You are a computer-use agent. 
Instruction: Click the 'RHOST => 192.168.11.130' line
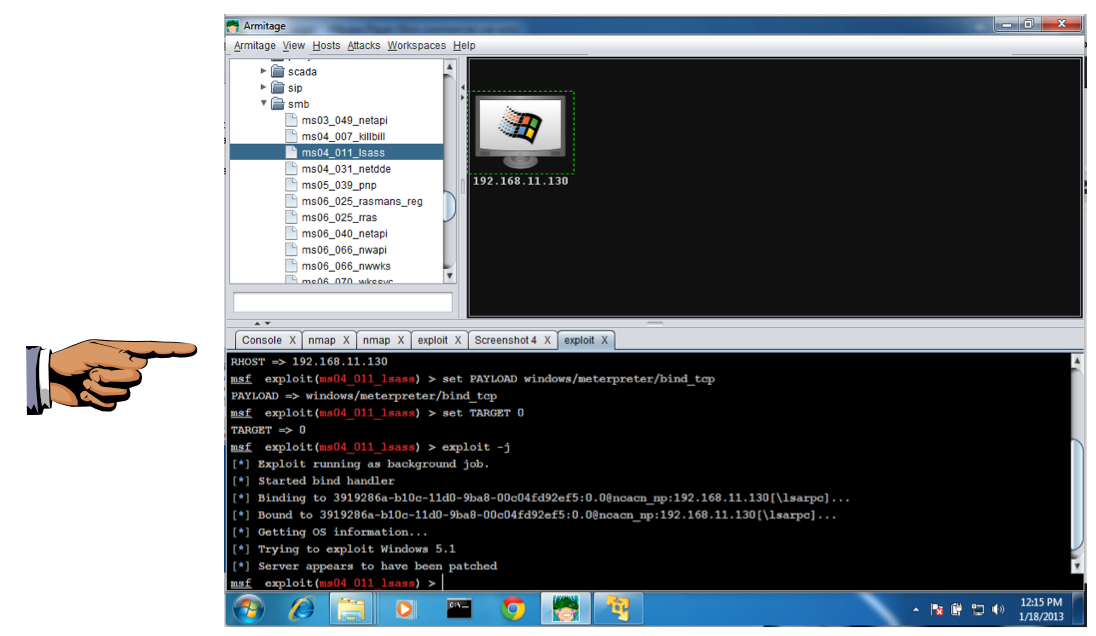[x=309, y=362]
